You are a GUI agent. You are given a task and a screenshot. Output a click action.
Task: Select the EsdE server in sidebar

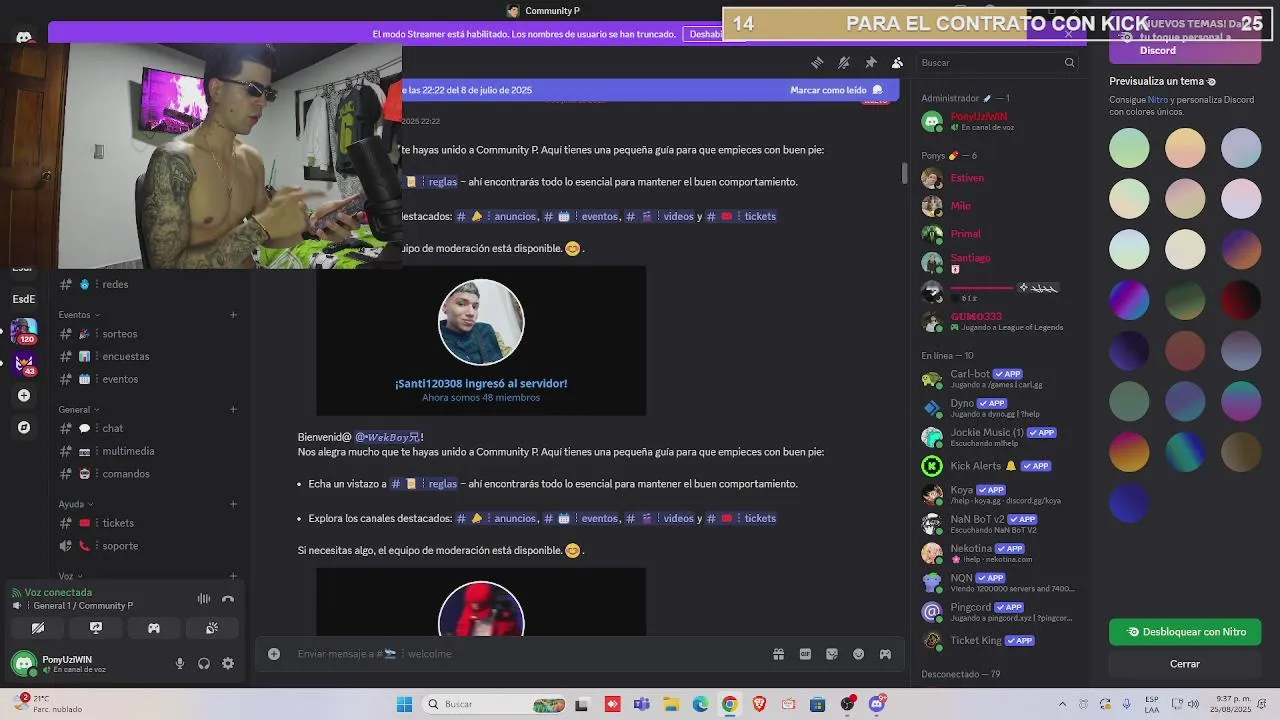(x=24, y=299)
